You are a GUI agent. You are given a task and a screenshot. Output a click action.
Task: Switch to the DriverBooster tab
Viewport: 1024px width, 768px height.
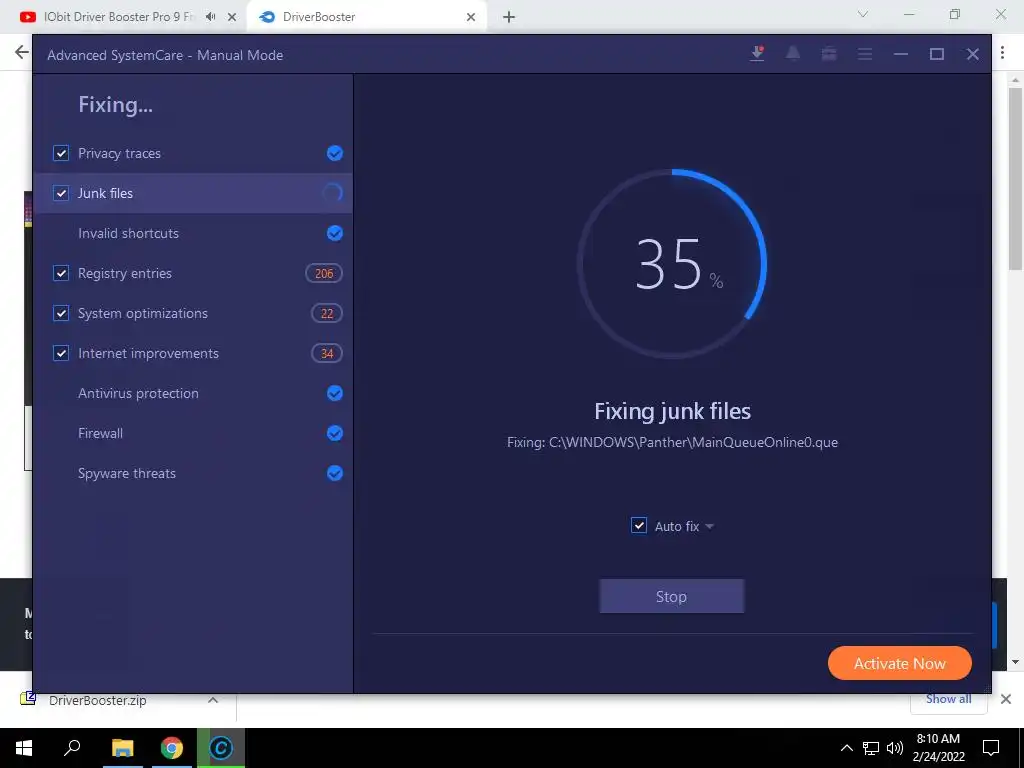point(366,17)
